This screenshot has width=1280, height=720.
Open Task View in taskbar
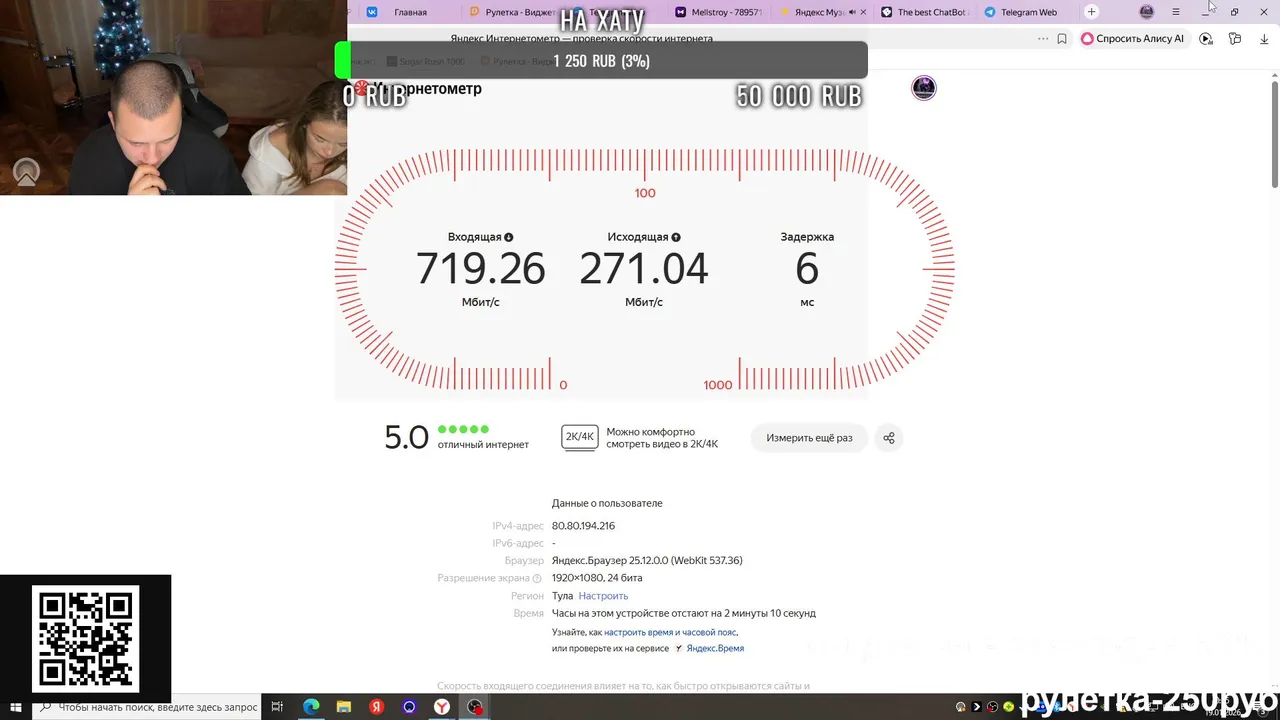coord(278,707)
